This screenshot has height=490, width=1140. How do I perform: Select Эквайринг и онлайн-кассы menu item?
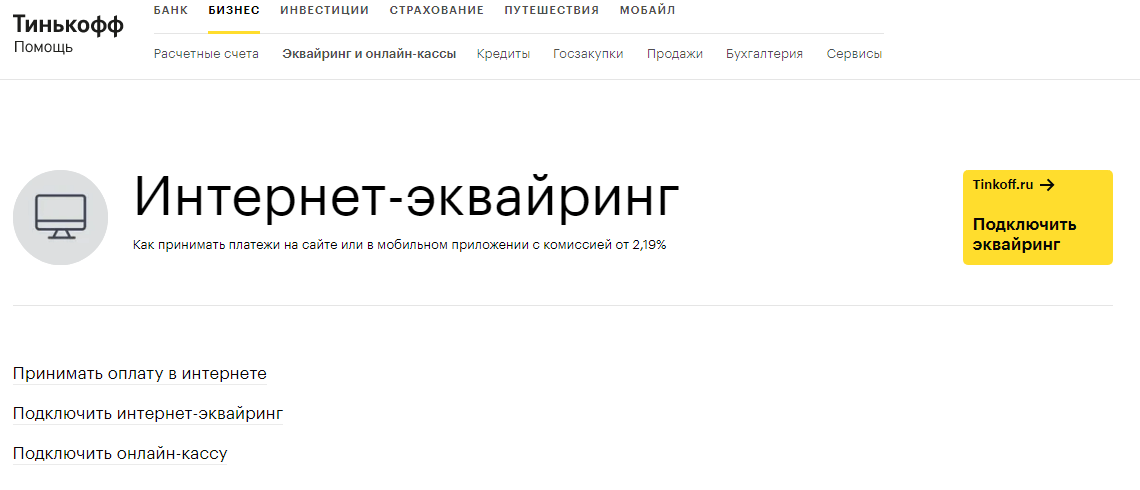(x=369, y=54)
